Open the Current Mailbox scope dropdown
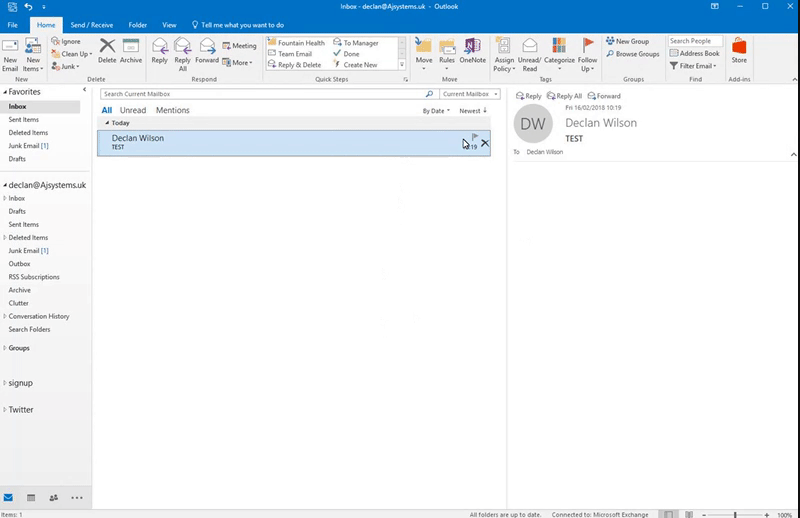The width and height of the screenshot is (800, 518). pyautogui.click(x=470, y=94)
